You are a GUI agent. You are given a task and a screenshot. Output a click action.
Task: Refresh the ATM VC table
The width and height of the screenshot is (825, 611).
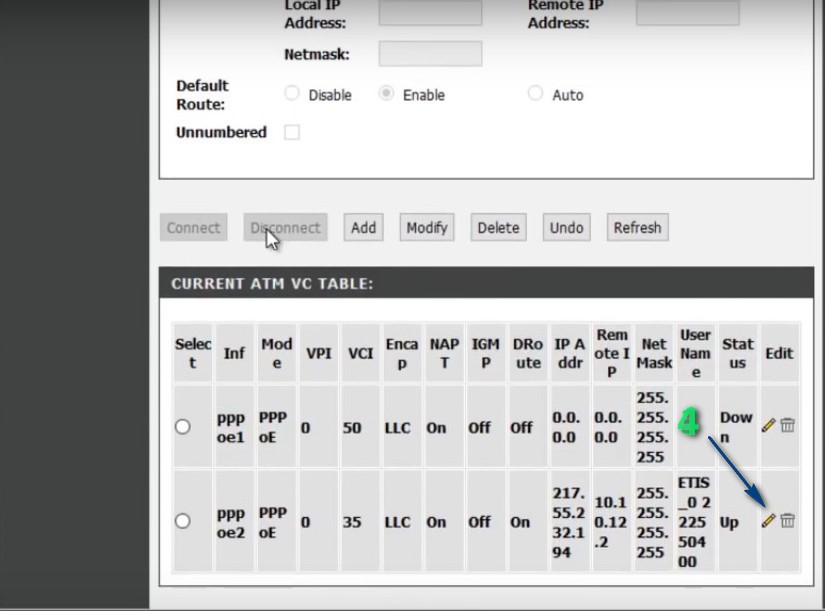click(637, 227)
